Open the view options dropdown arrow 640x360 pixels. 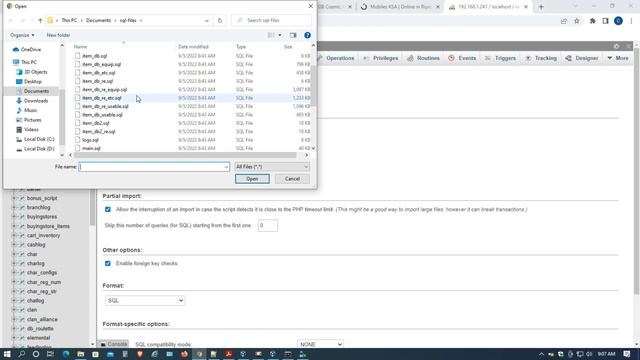coord(280,35)
